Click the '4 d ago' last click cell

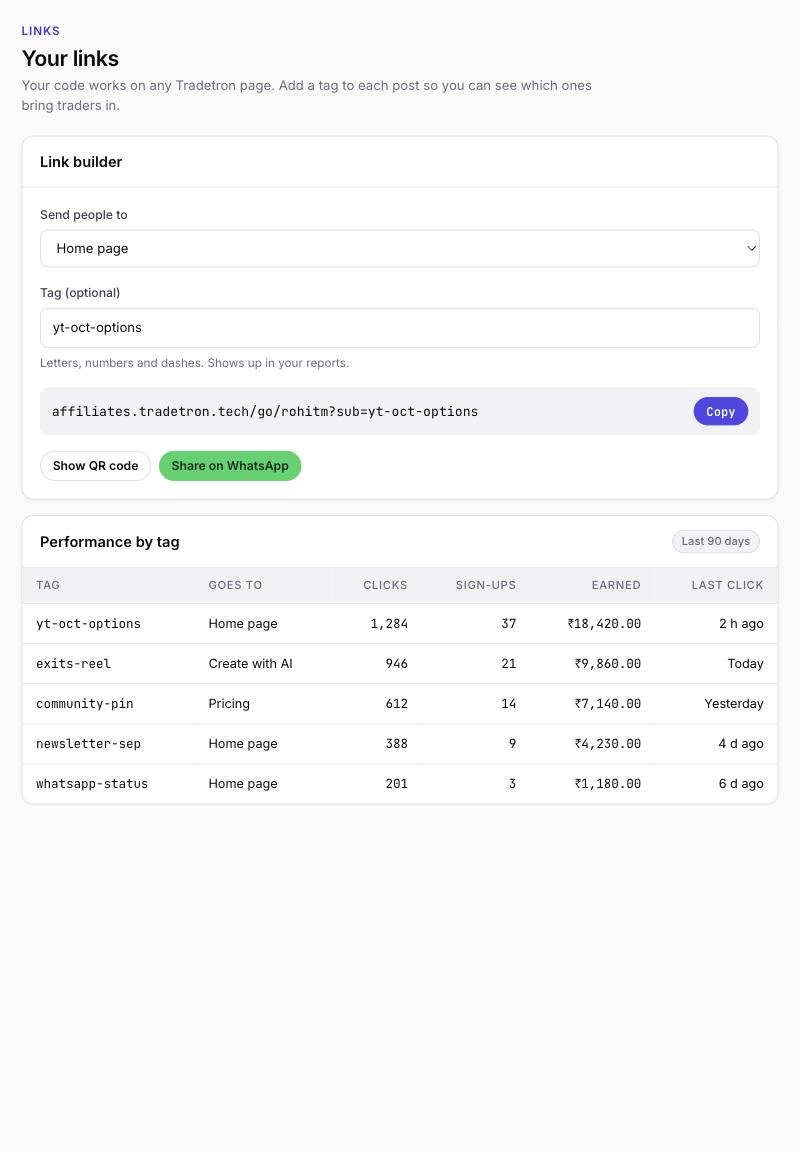tap(741, 744)
